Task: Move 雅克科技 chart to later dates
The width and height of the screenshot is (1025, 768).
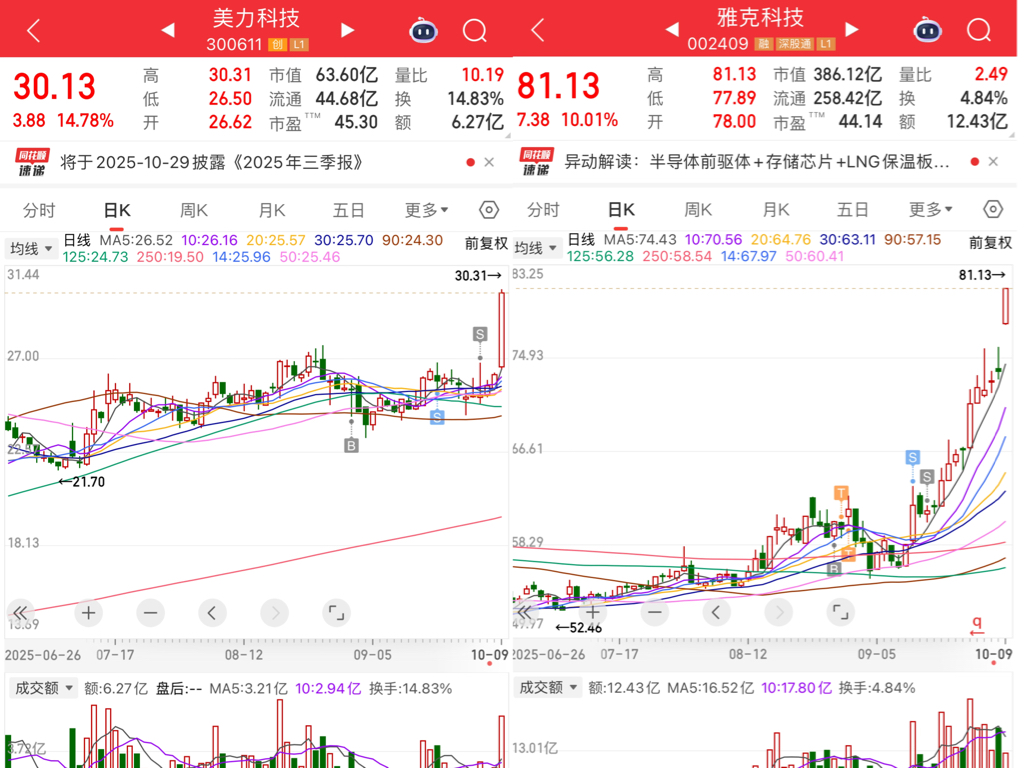Action: [779, 612]
